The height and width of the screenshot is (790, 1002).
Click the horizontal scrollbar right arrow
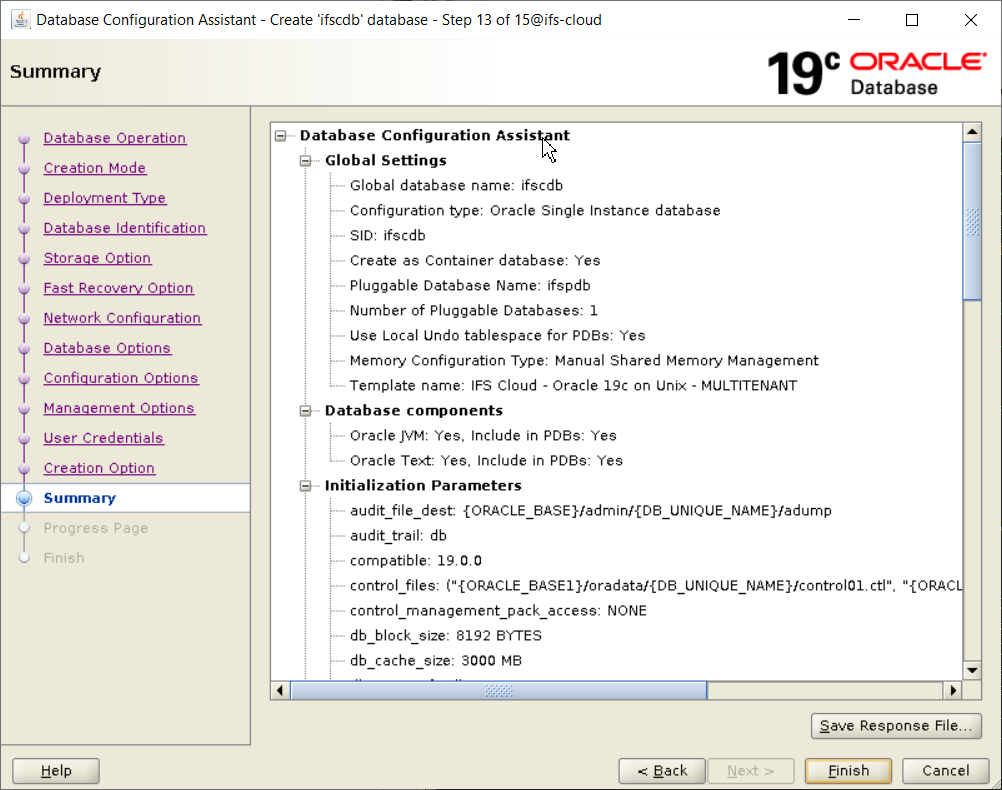(953, 690)
